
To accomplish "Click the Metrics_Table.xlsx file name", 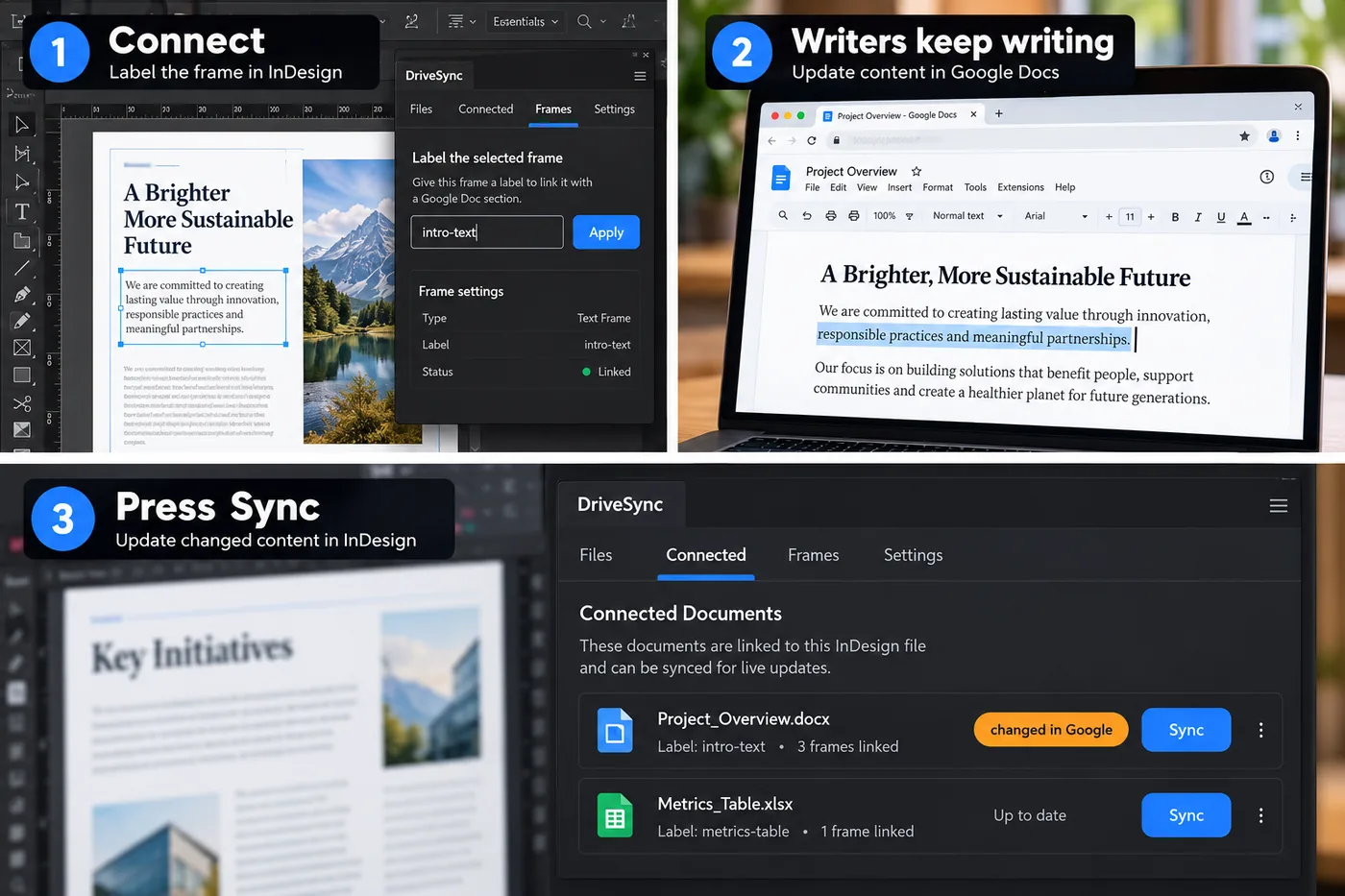I will coord(725,804).
